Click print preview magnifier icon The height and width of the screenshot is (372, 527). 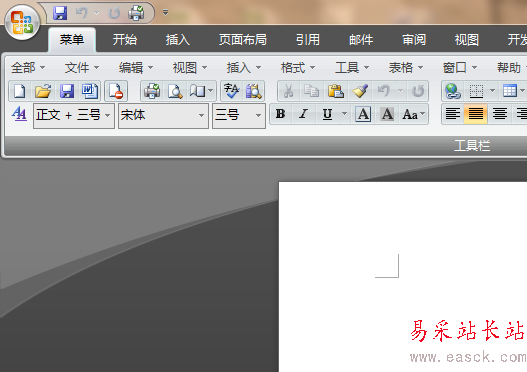pos(175,91)
